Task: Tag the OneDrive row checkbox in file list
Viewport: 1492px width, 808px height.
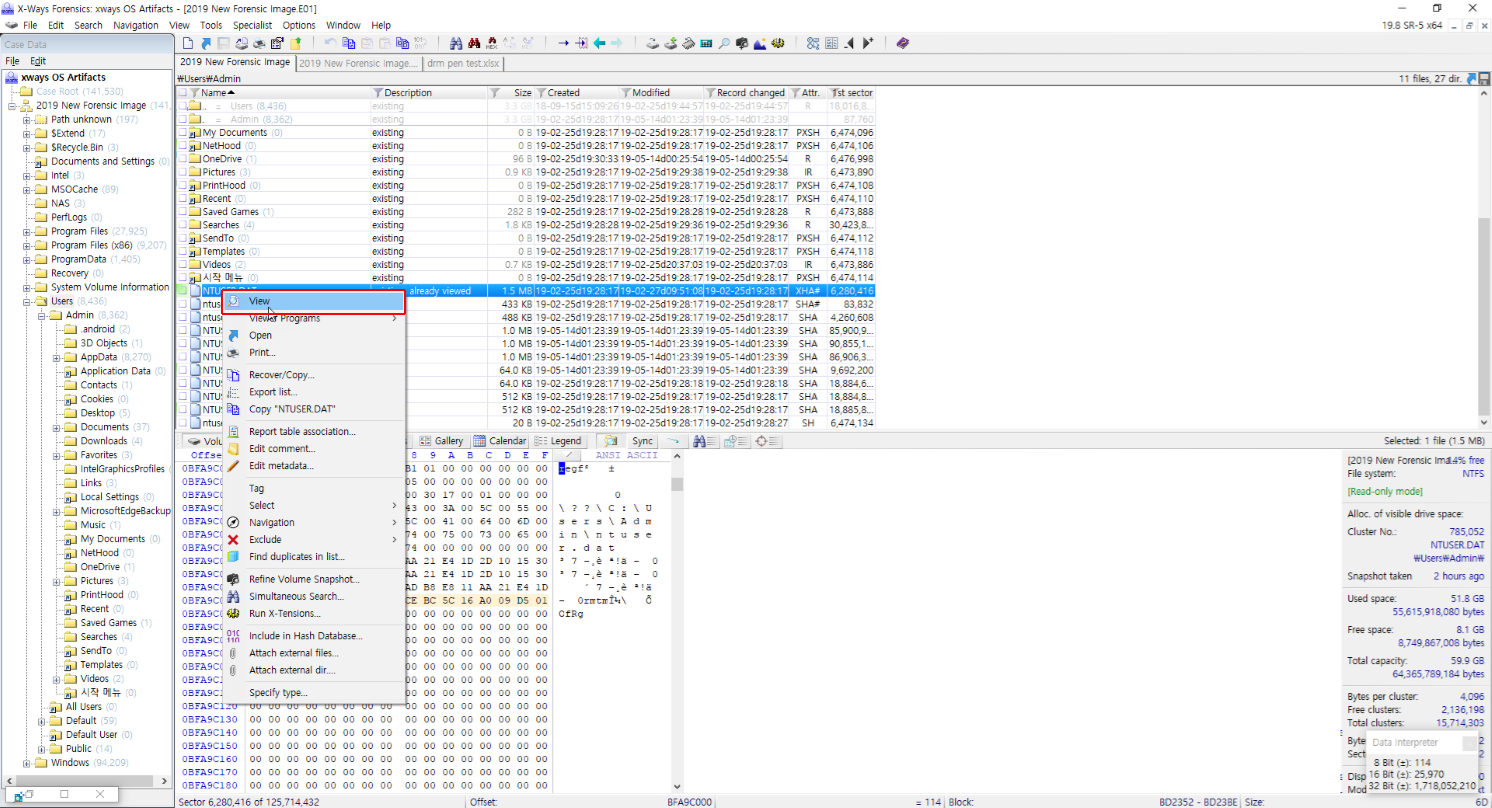Action: point(183,159)
